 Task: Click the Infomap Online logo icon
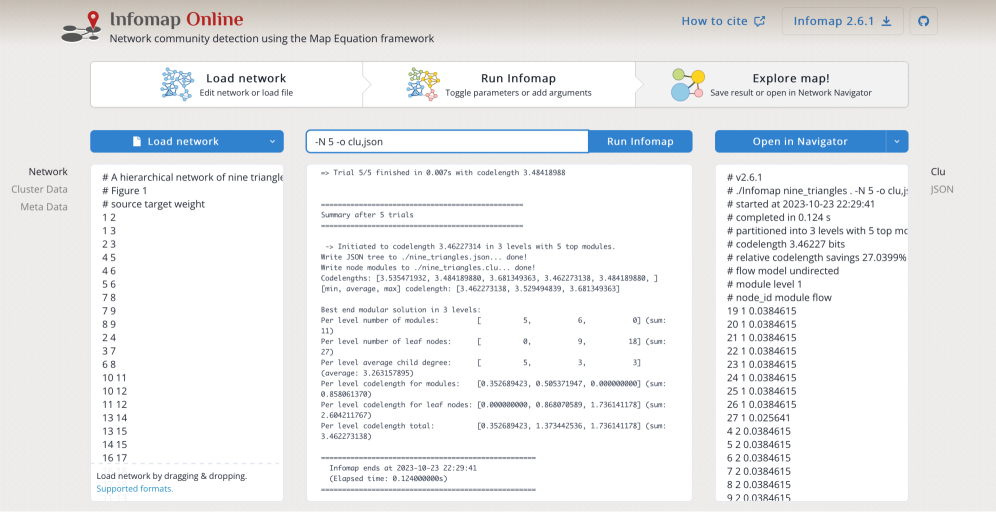(80, 26)
